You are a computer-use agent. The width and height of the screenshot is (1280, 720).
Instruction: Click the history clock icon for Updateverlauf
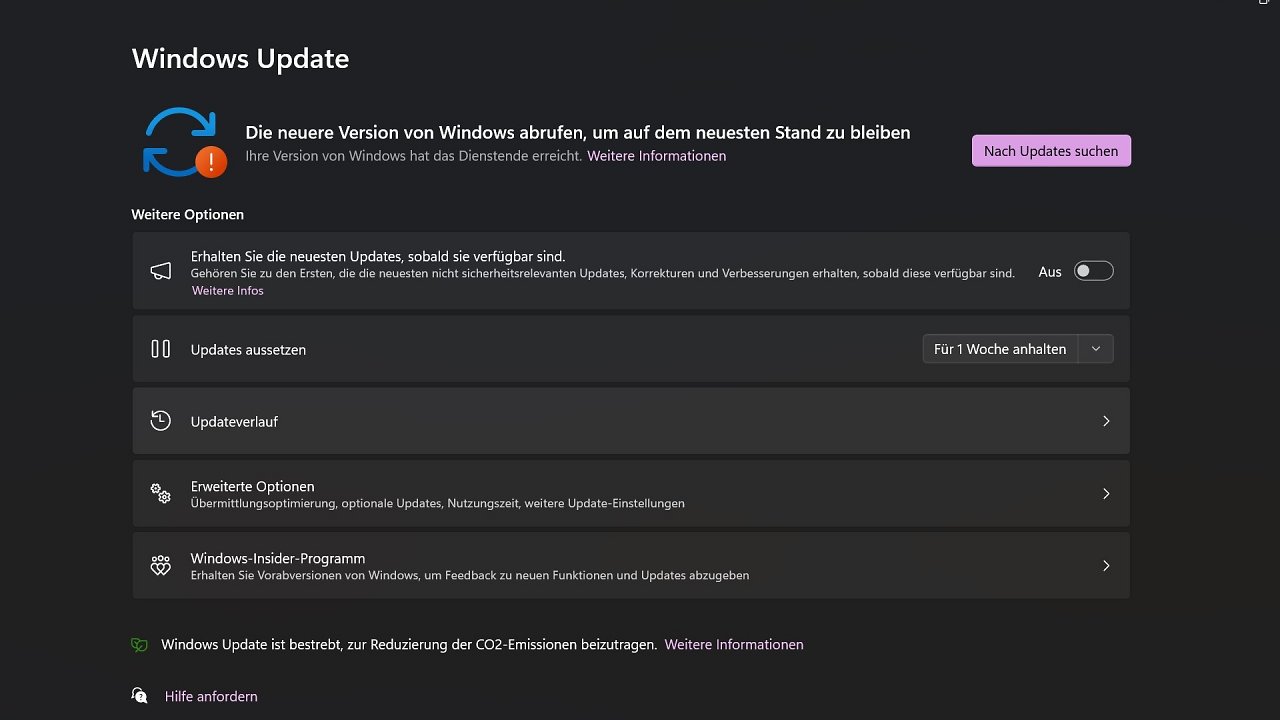point(160,421)
